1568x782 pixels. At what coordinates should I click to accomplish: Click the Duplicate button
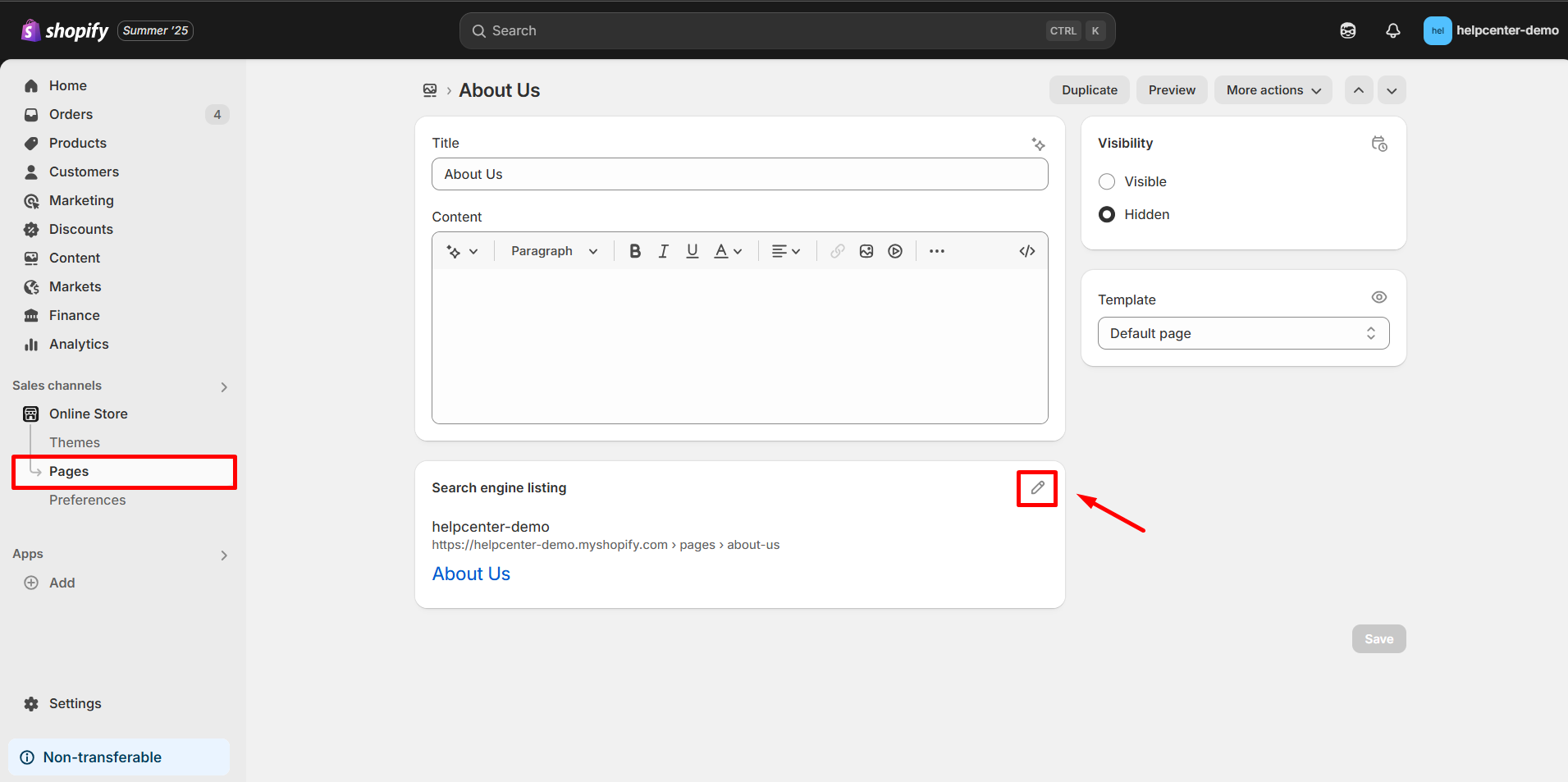[1089, 90]
